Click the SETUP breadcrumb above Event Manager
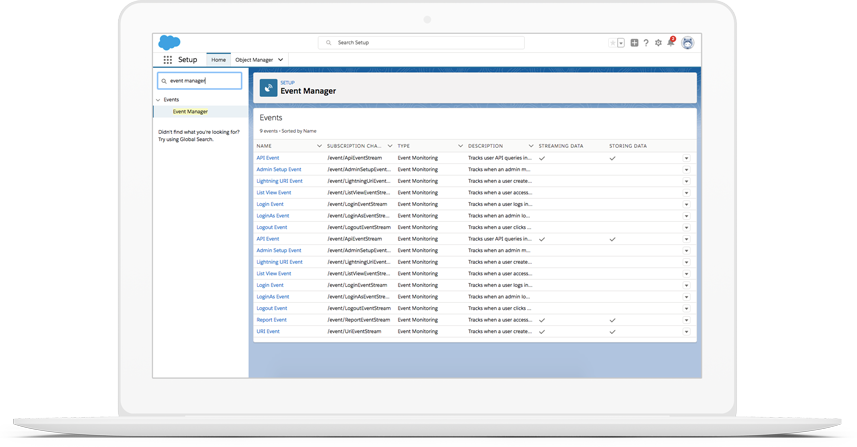 click(x=287, y=83)
